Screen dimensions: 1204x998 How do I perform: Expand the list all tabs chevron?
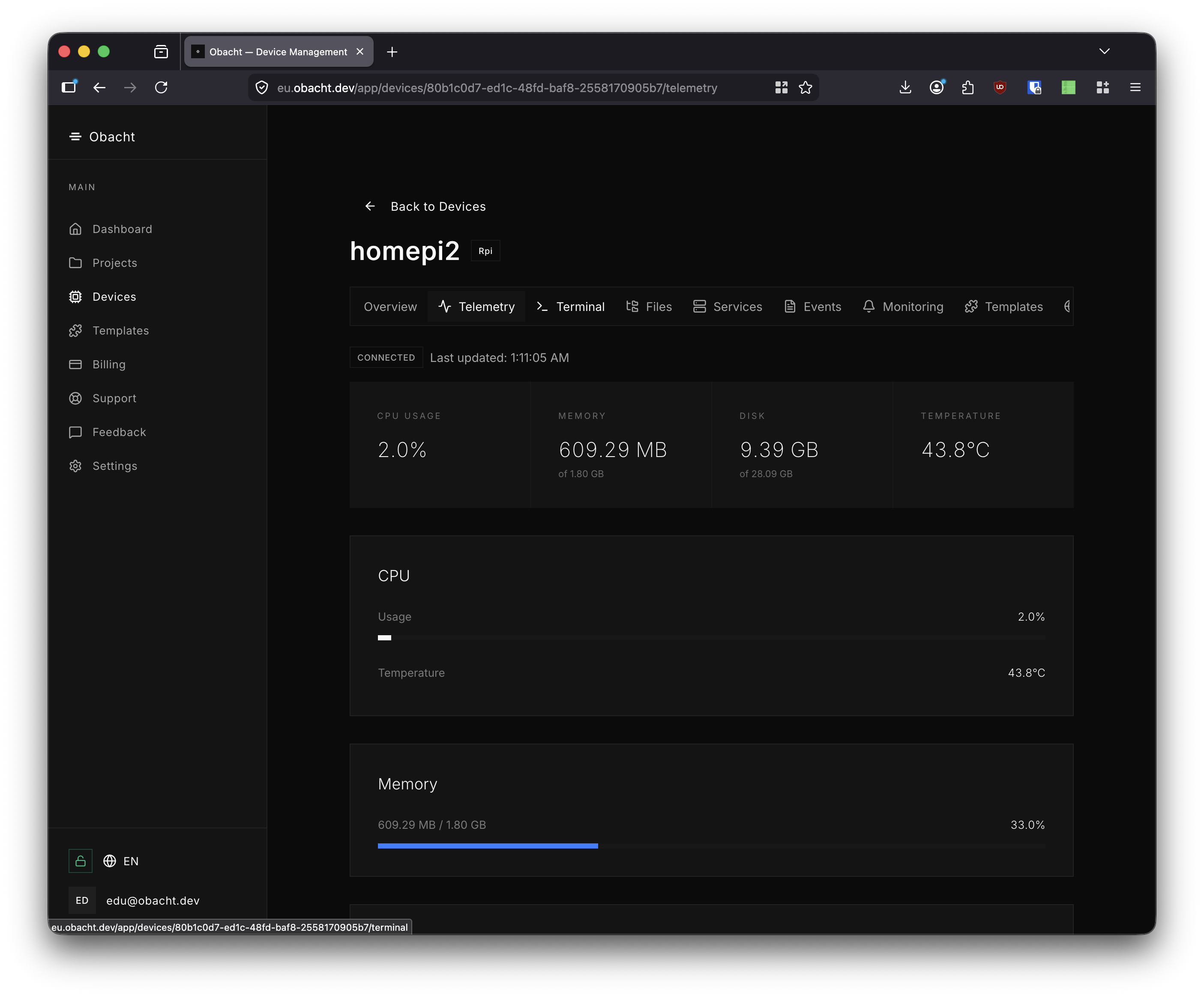point(1104,51)
